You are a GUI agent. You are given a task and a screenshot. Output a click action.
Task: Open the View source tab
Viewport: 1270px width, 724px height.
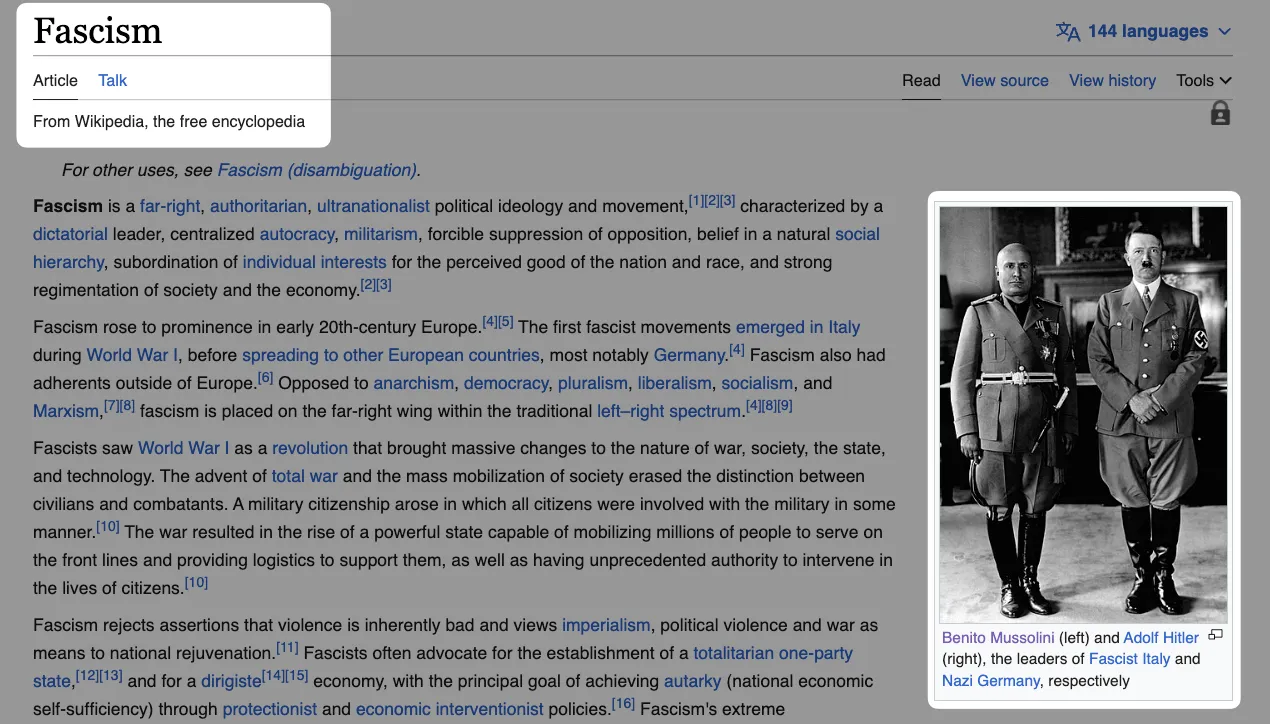1004,81
